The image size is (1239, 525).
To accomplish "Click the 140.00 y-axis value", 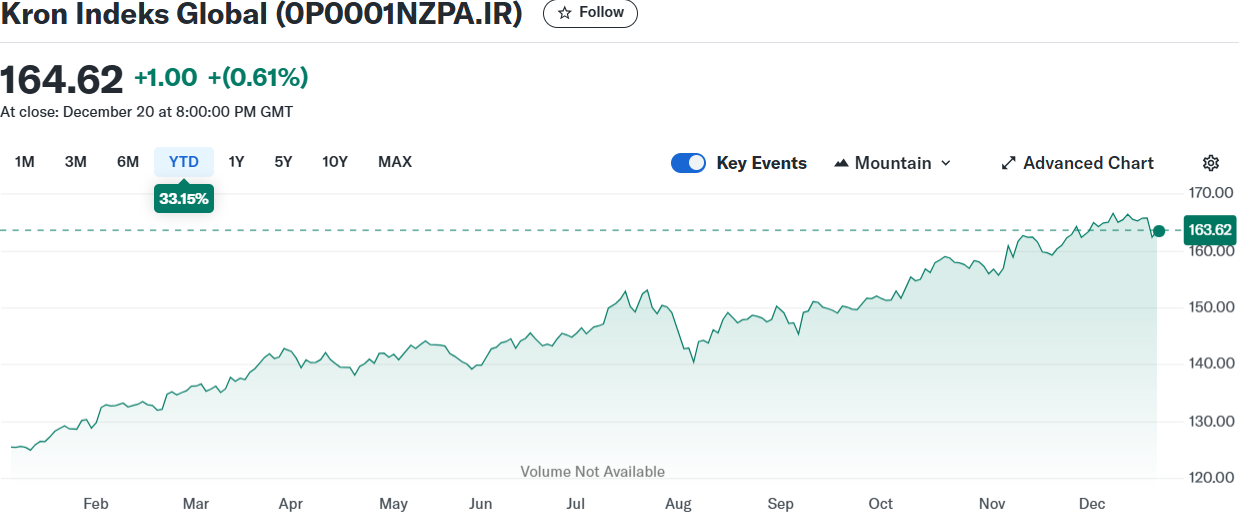I will click(x=1210, y=363).
